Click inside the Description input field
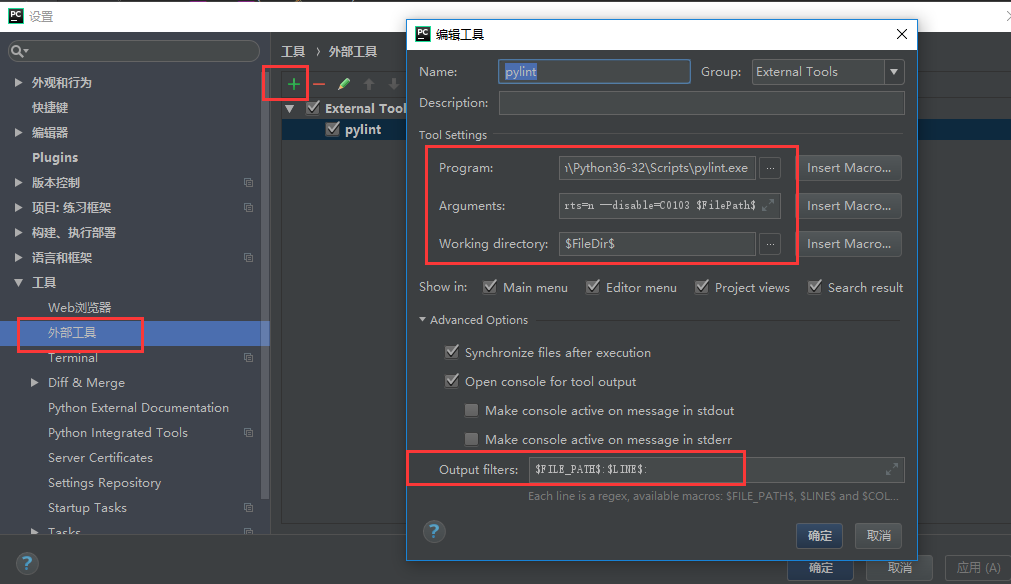The image size is (1011, 584). click(x=700, y=103)
